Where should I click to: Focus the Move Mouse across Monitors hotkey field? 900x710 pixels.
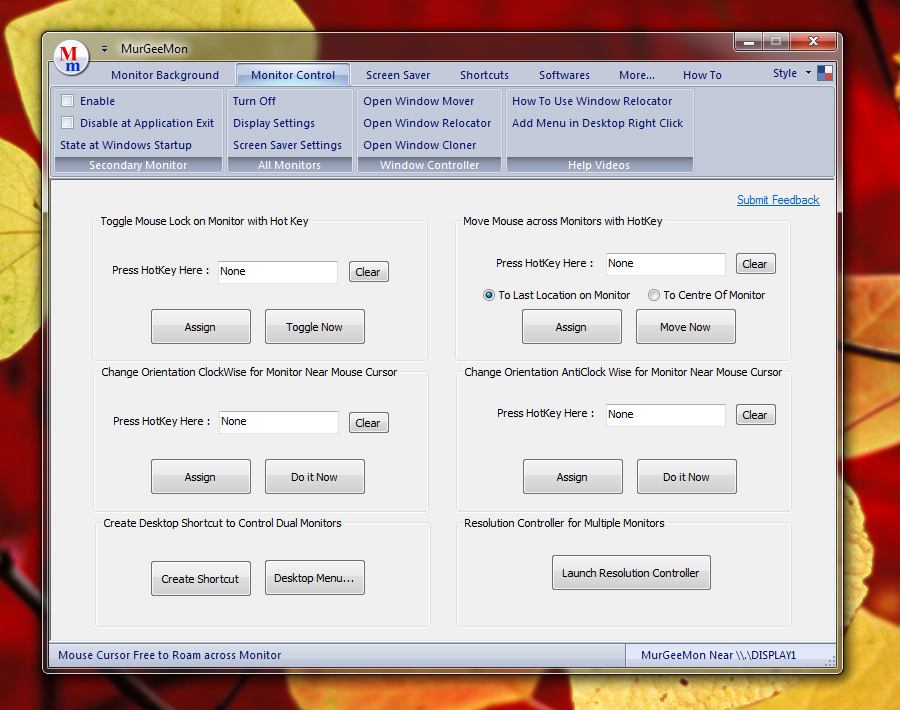(665, 264)
